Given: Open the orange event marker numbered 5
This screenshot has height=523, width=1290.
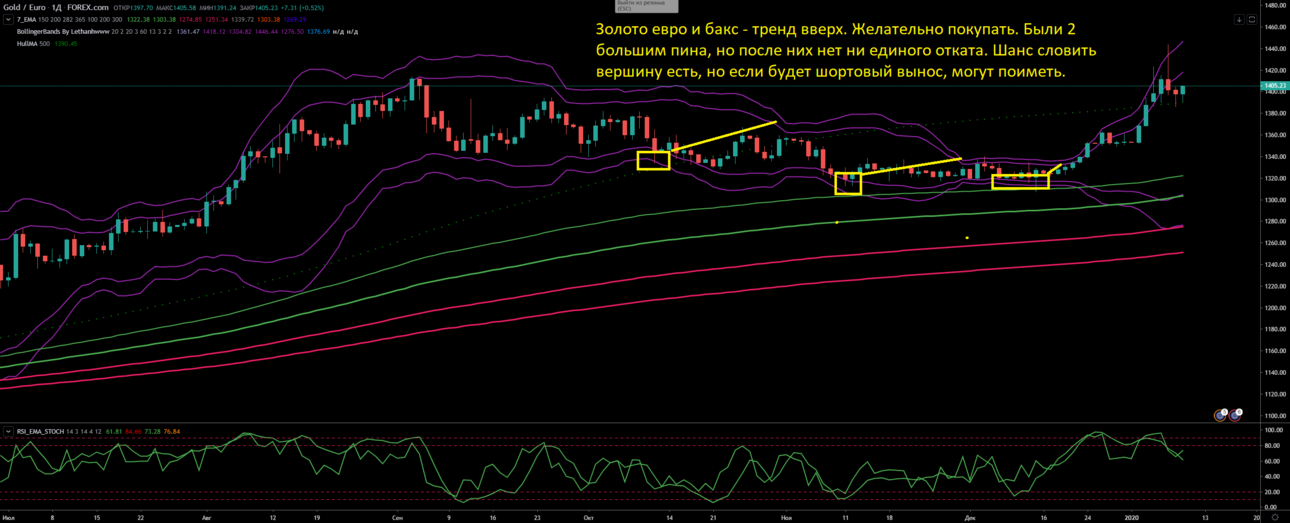Looking at the screenshot, I should pyautogui.click(x=1220, y=413).
